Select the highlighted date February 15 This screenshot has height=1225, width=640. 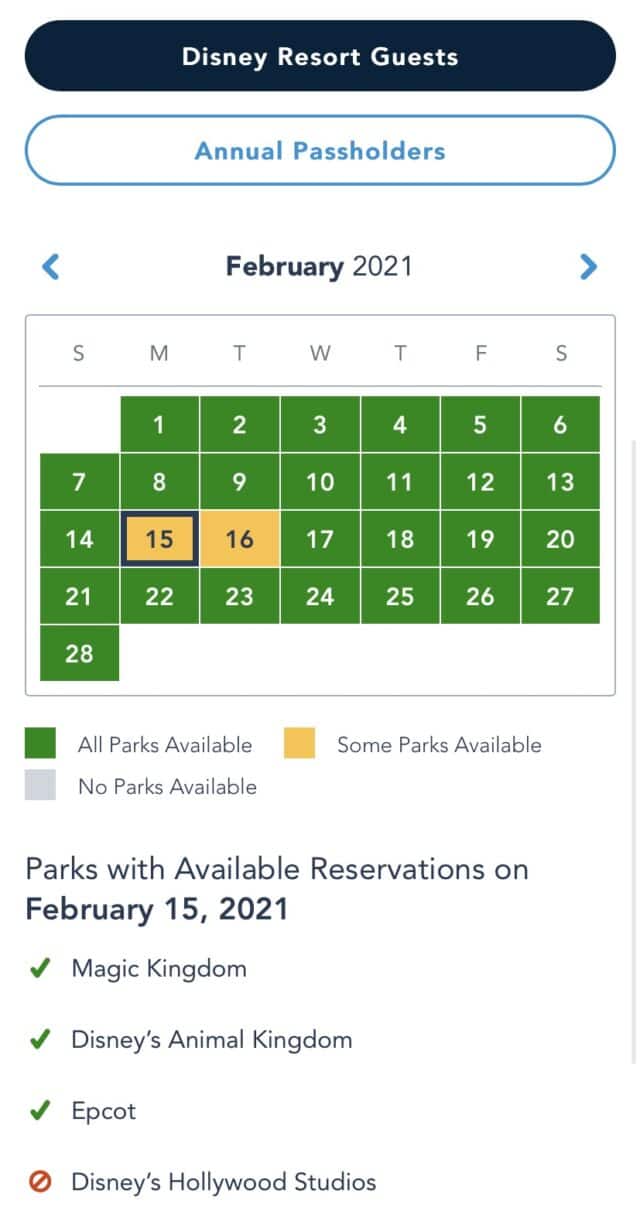[159, 539]
